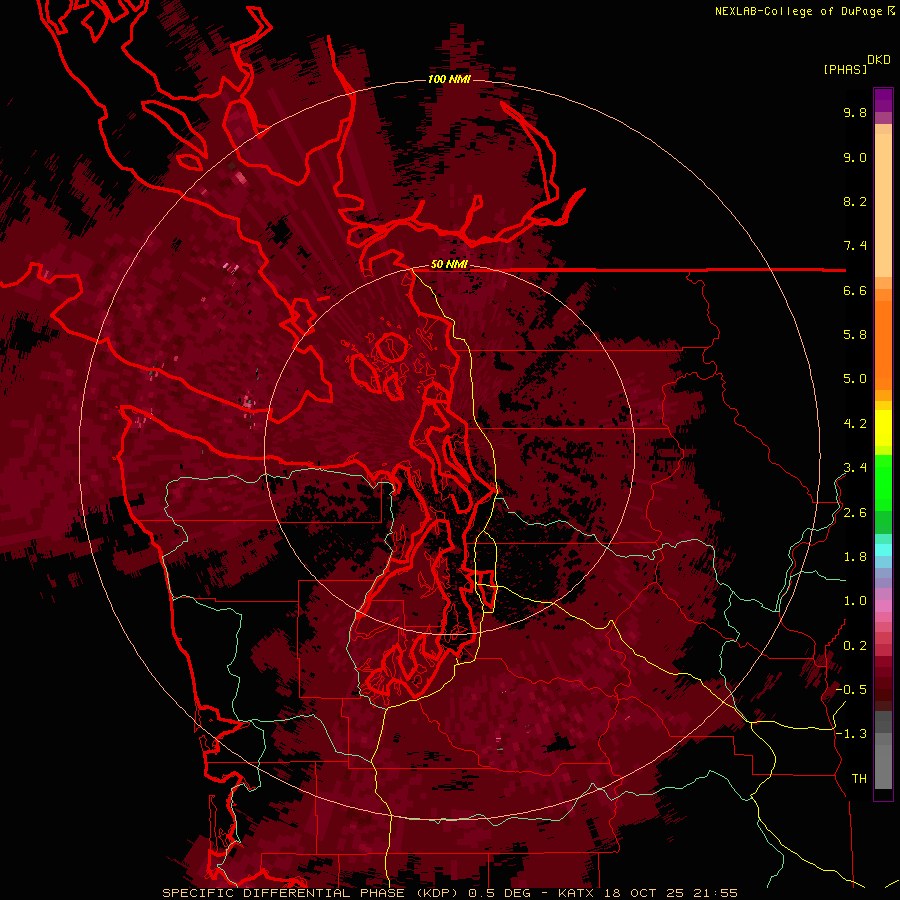Click the -1.3 value on legend
The image size is (900, 900).
(x=851, y=734)
